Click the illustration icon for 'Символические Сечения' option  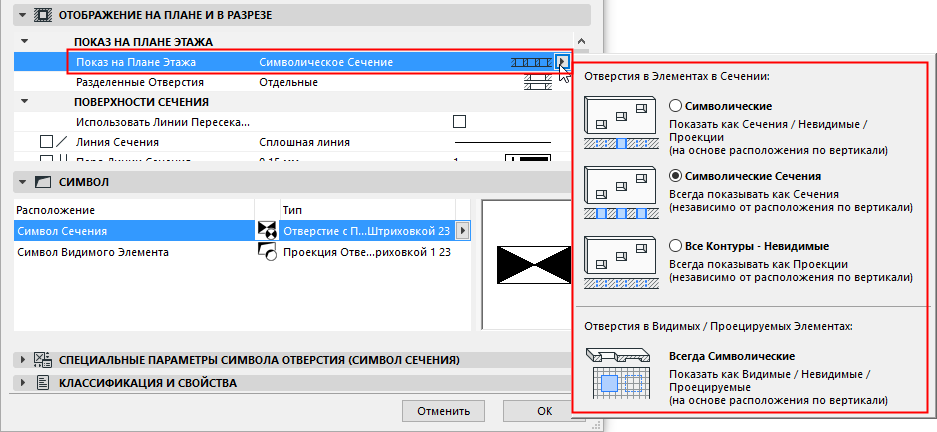(621, 192)
